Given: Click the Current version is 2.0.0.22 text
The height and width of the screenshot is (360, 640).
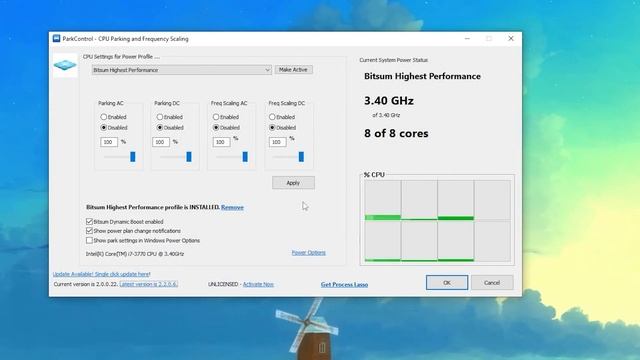Looking at the screenshot, I should pyautogui.click(x=86, y=284).
